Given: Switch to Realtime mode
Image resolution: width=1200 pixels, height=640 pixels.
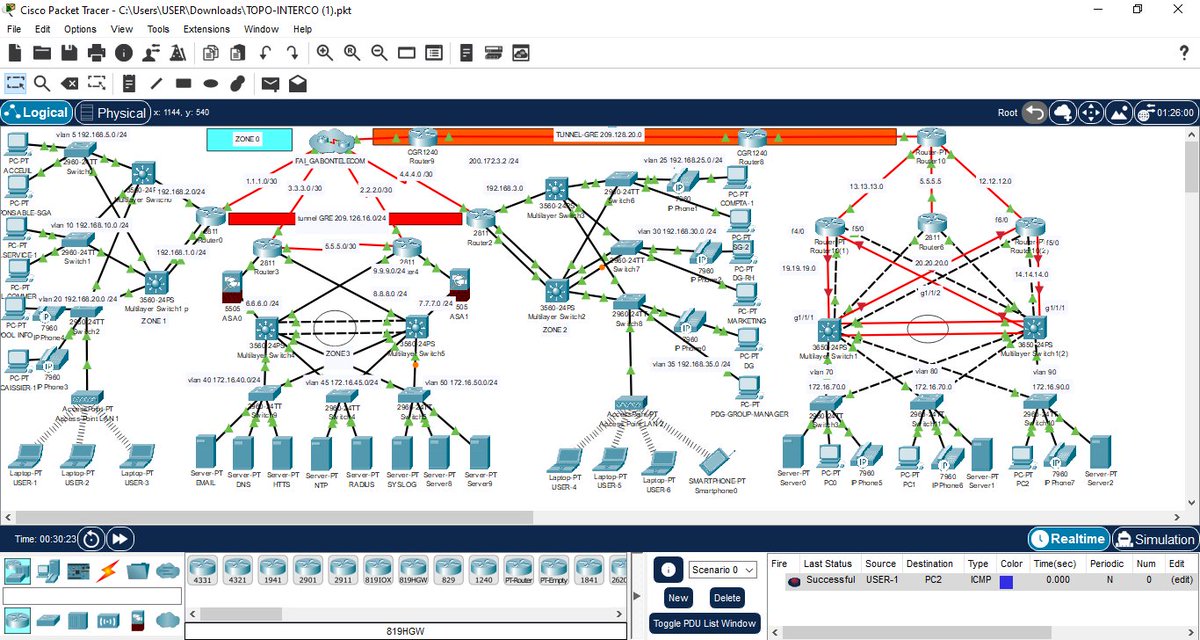Looking at the screenshot, I should [x=1069, y=539].
